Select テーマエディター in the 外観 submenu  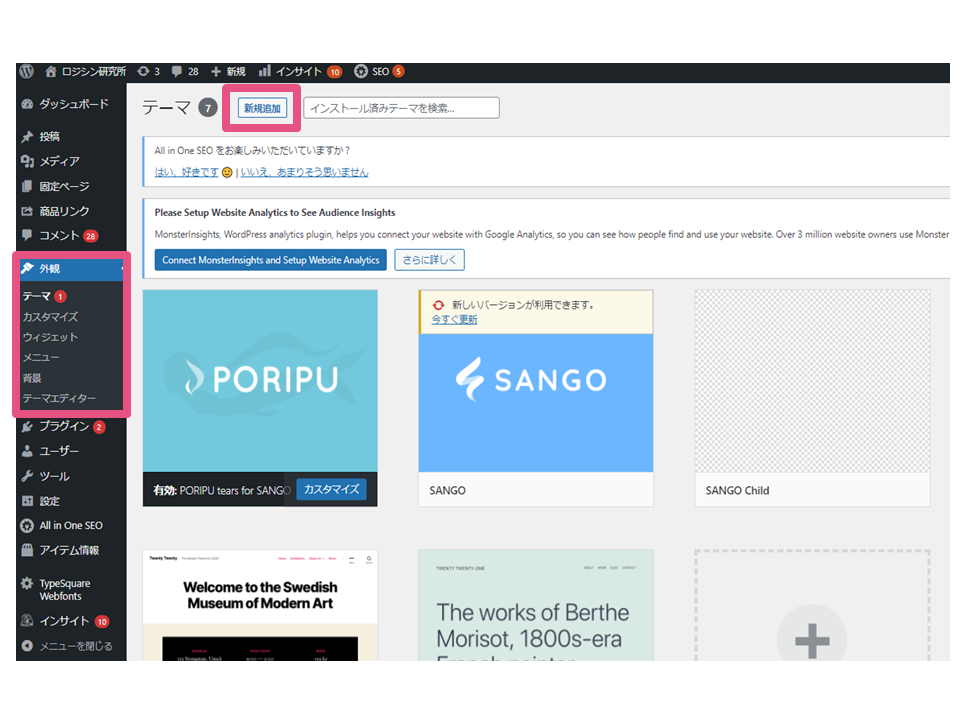(59, 399)
